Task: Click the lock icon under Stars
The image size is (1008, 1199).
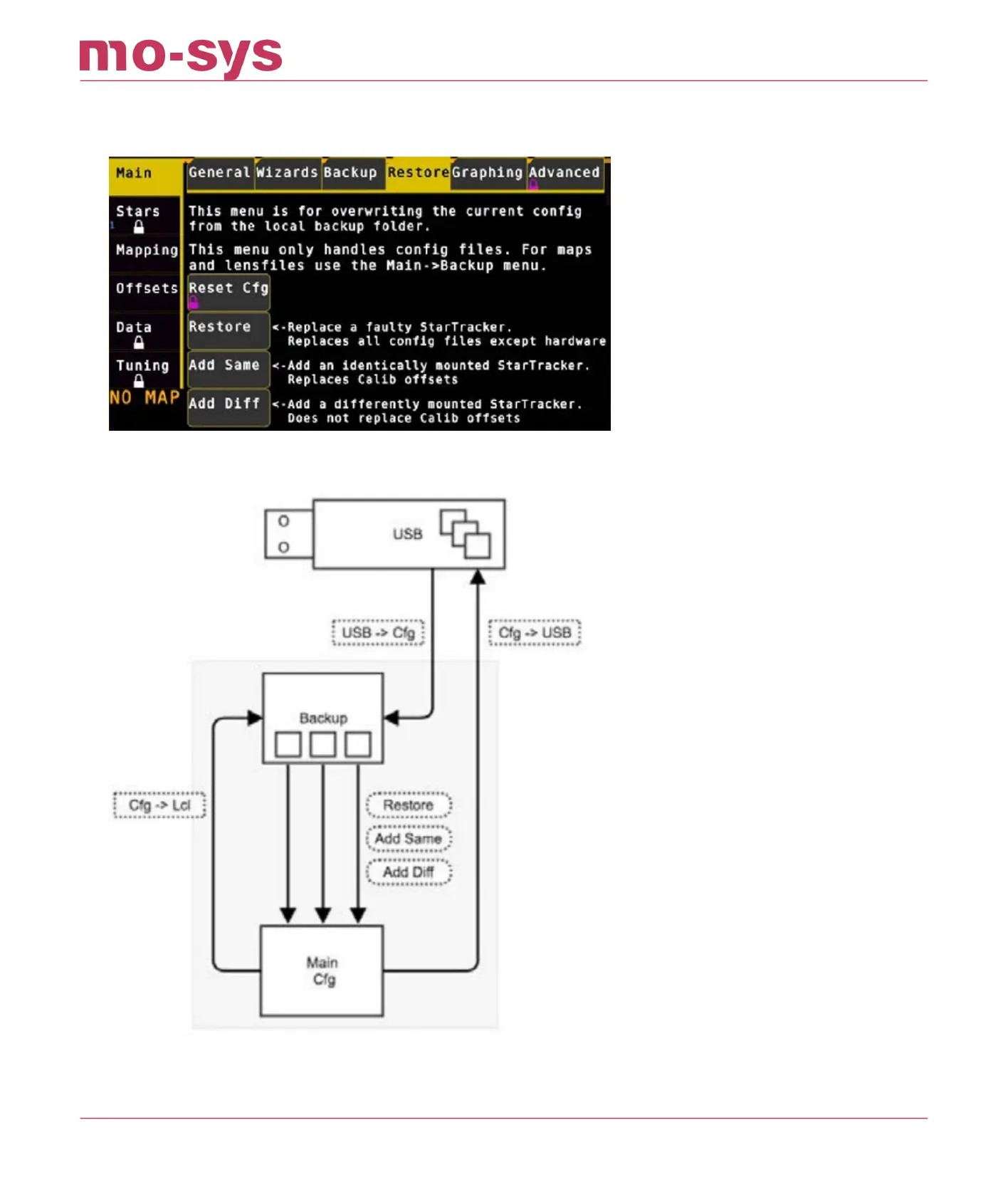Action: click(x=139, y=226)
